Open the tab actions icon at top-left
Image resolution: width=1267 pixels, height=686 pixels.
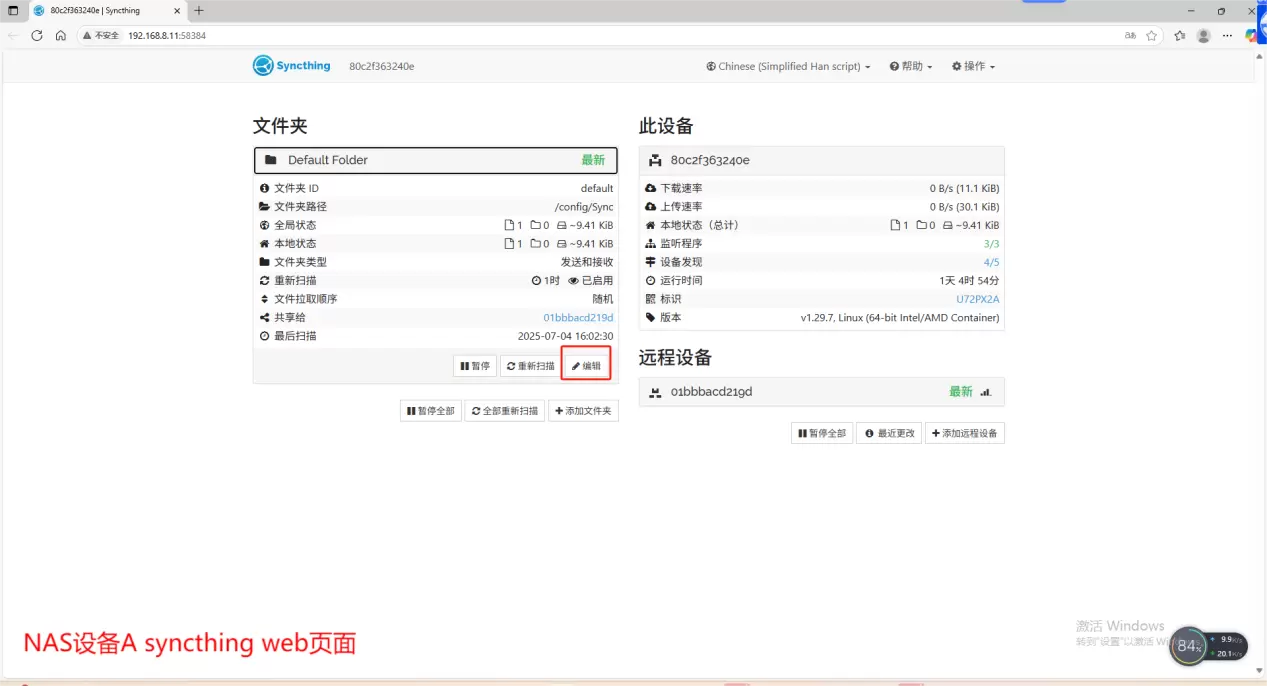[x=13, y=10]
